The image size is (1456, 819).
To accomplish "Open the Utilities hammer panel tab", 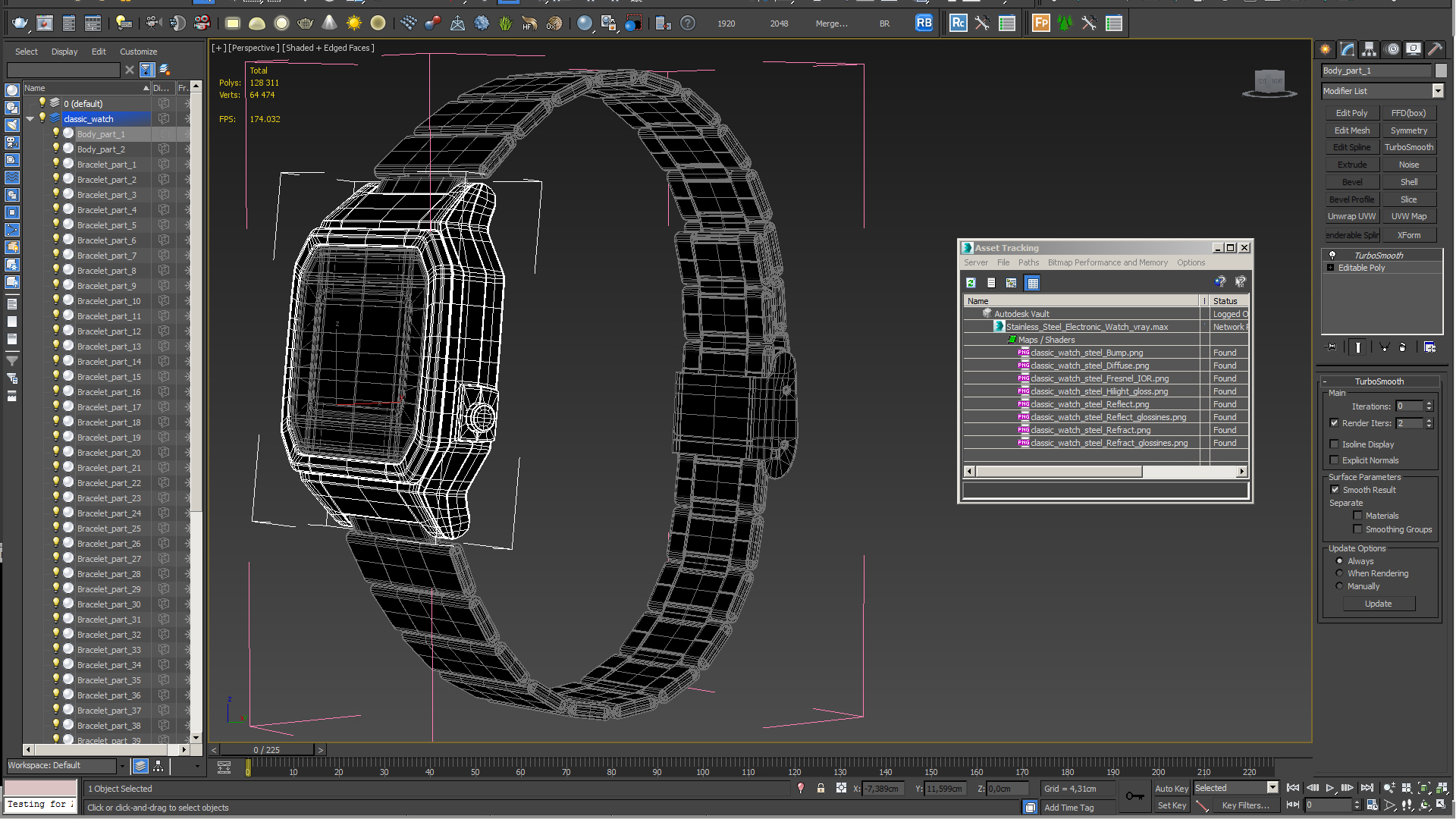I will [x=1436, y=49].
